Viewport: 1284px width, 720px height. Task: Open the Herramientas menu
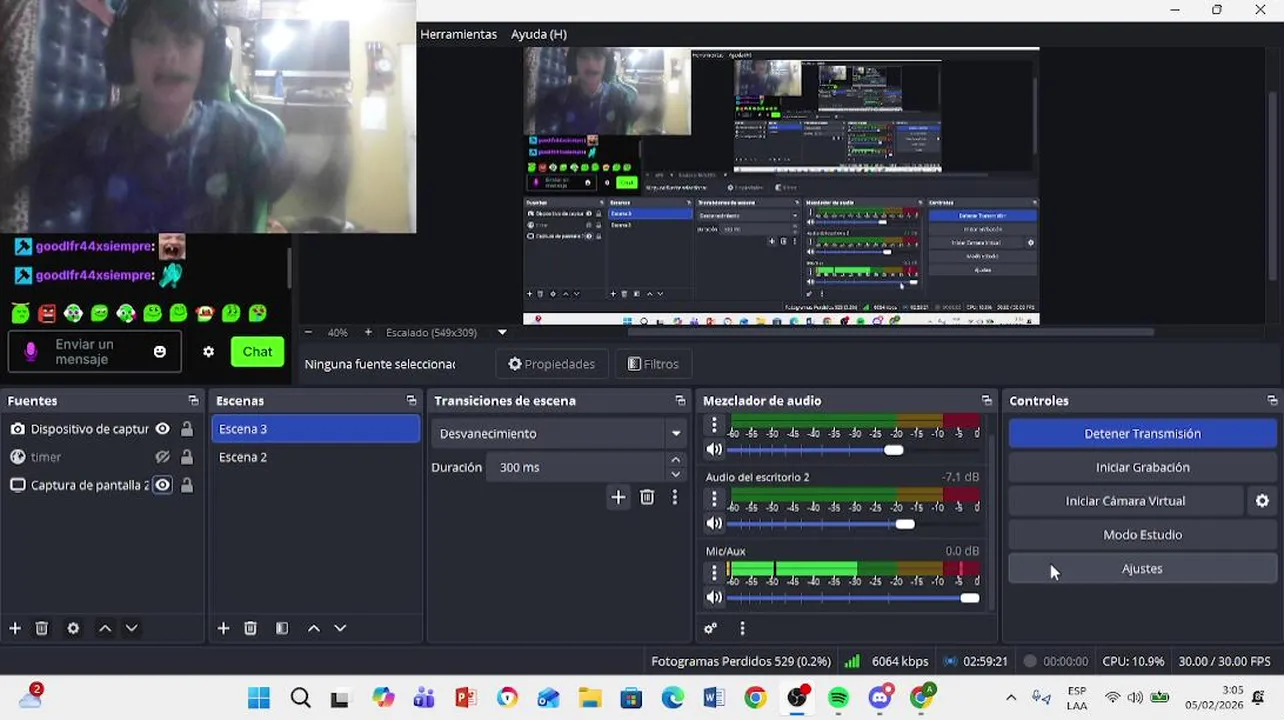click(458, 34)
